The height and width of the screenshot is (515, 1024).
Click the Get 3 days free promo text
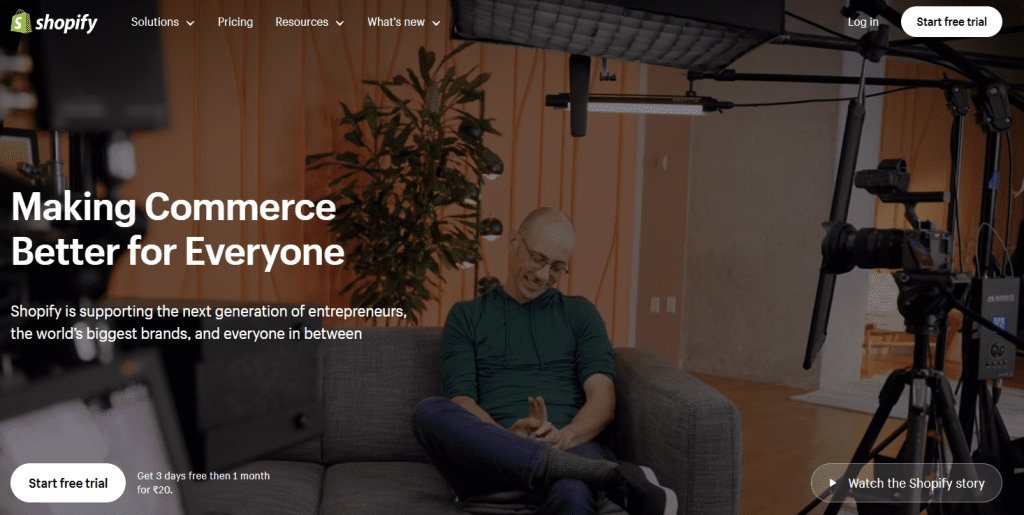203,482
